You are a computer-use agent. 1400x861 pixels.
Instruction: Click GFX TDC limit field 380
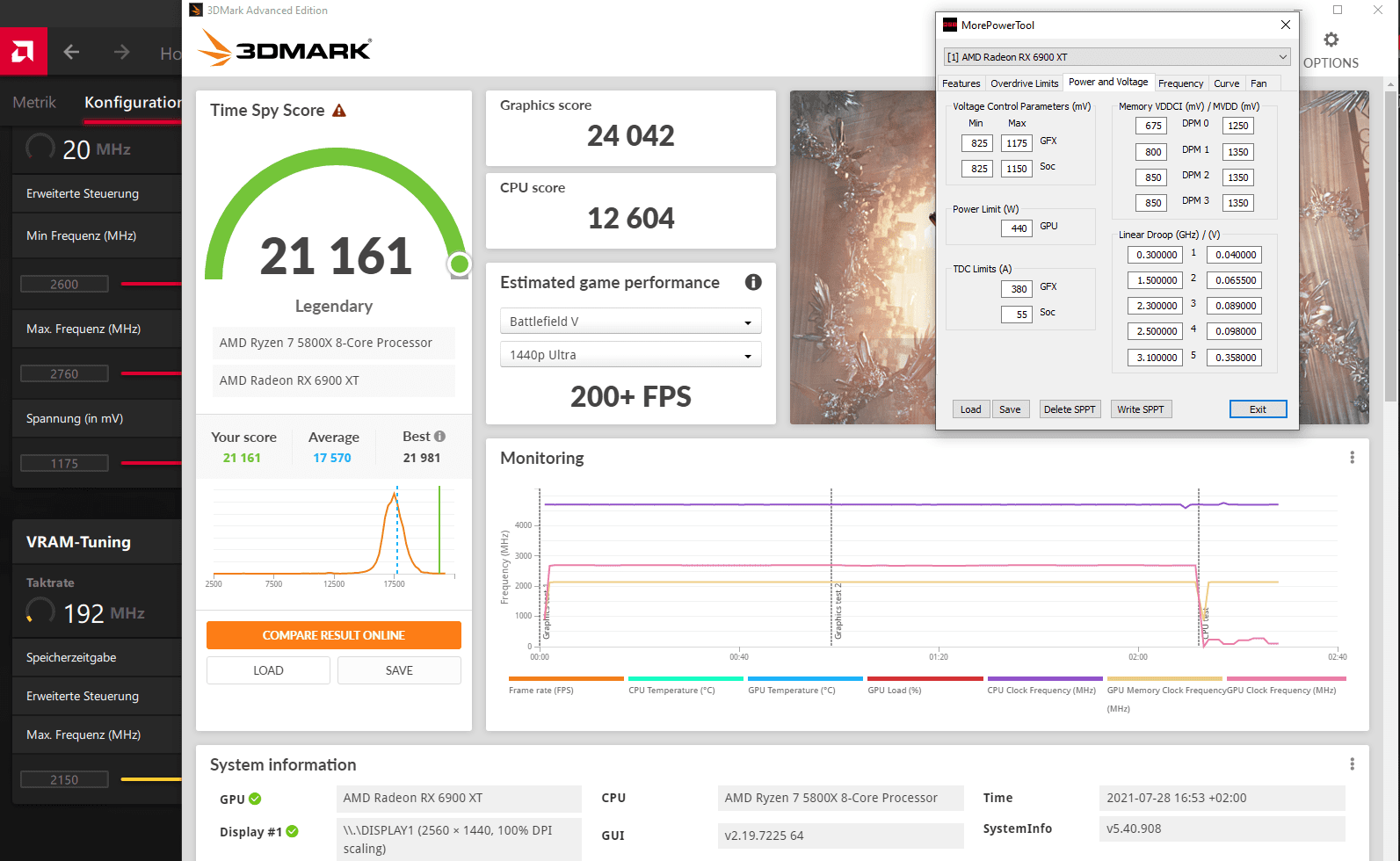(1017, 289)
